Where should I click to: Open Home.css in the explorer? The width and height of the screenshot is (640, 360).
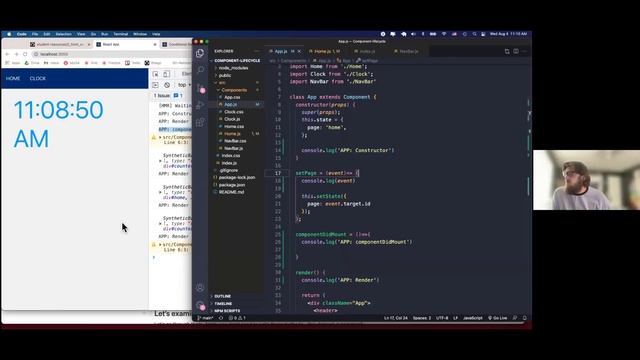[x=234, y=127]
